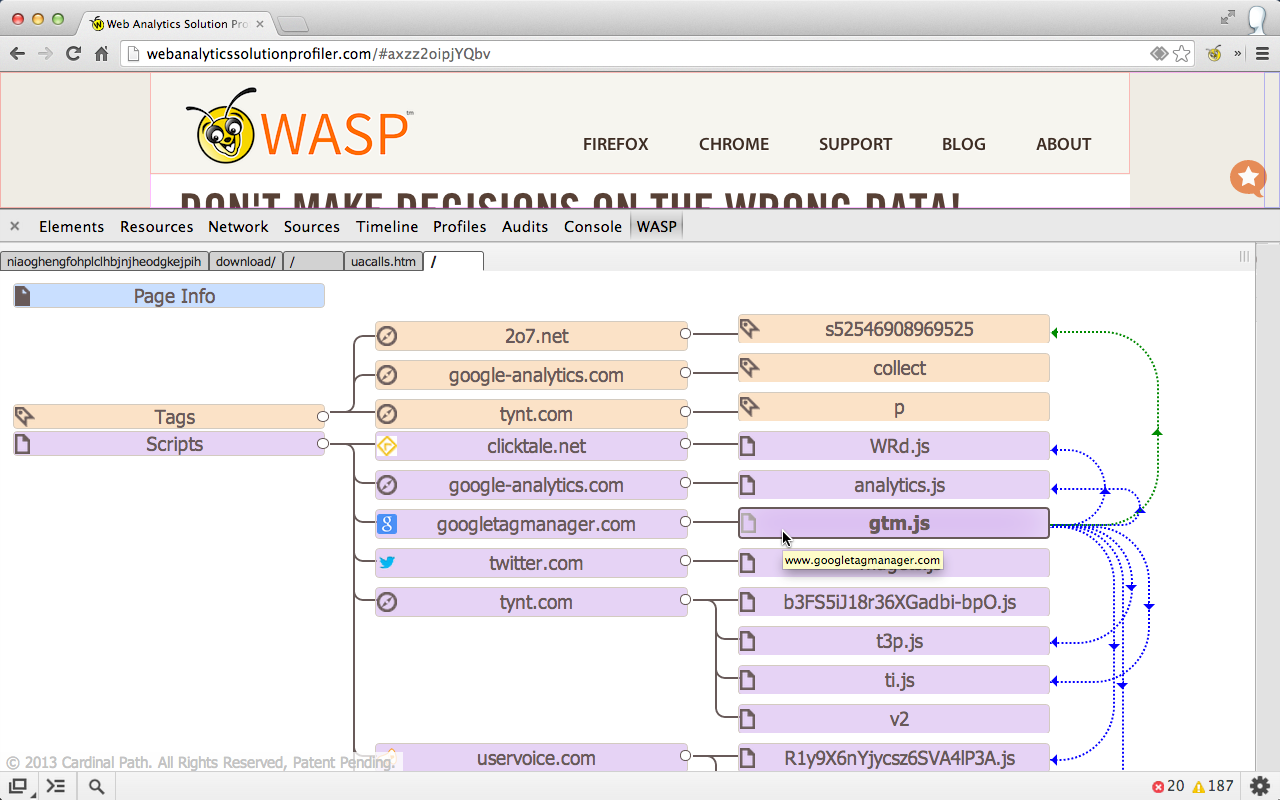Reload the current page
This screenshot has height=800, width=1280.
point(73,54)
